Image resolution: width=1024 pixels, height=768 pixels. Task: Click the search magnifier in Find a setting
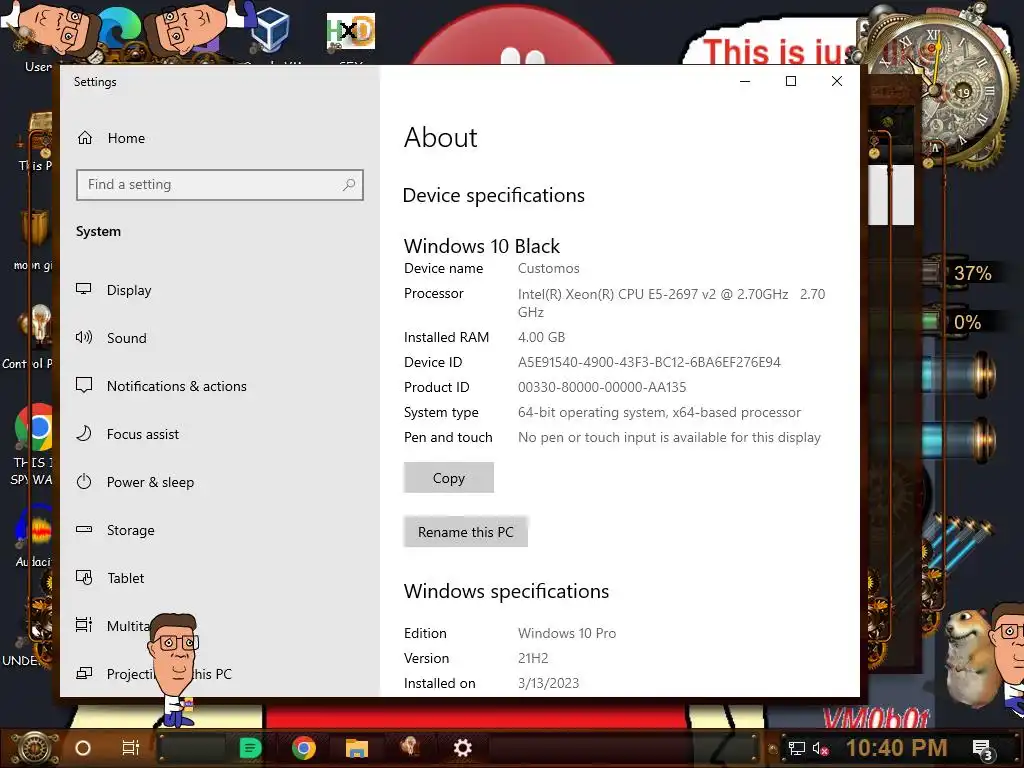349,185
